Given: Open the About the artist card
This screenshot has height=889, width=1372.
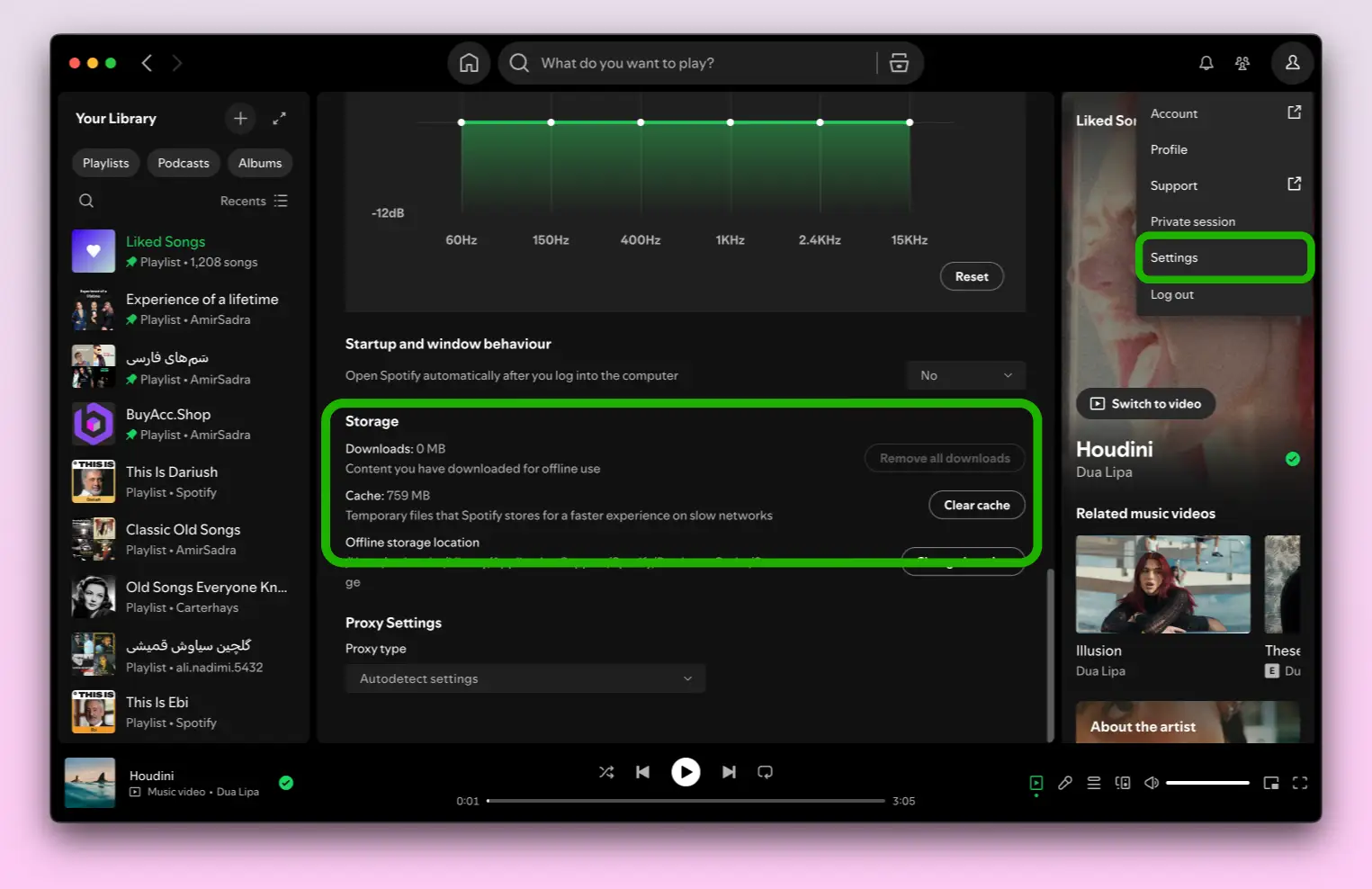Looking at the screenshot, I should tap(1188, 723).
